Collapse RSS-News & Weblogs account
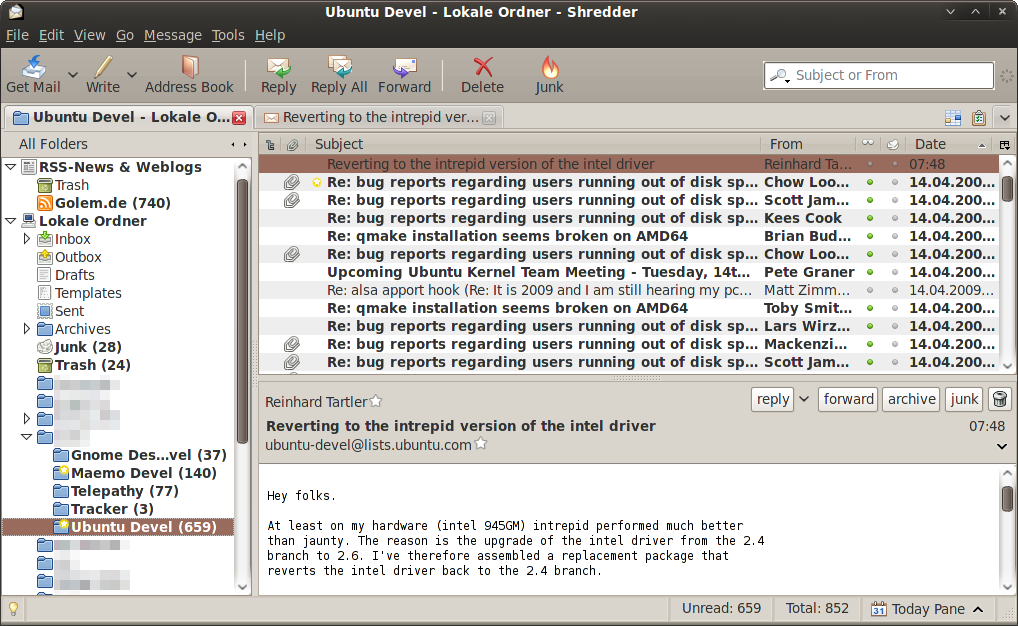The height and width of the screenshot is (626, 1018). [10, 167]
